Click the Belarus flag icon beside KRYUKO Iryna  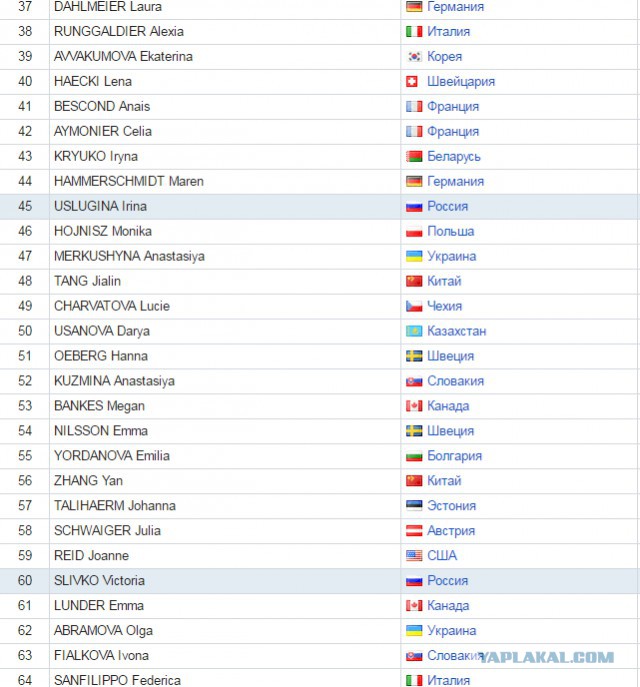tap(414, 156)
